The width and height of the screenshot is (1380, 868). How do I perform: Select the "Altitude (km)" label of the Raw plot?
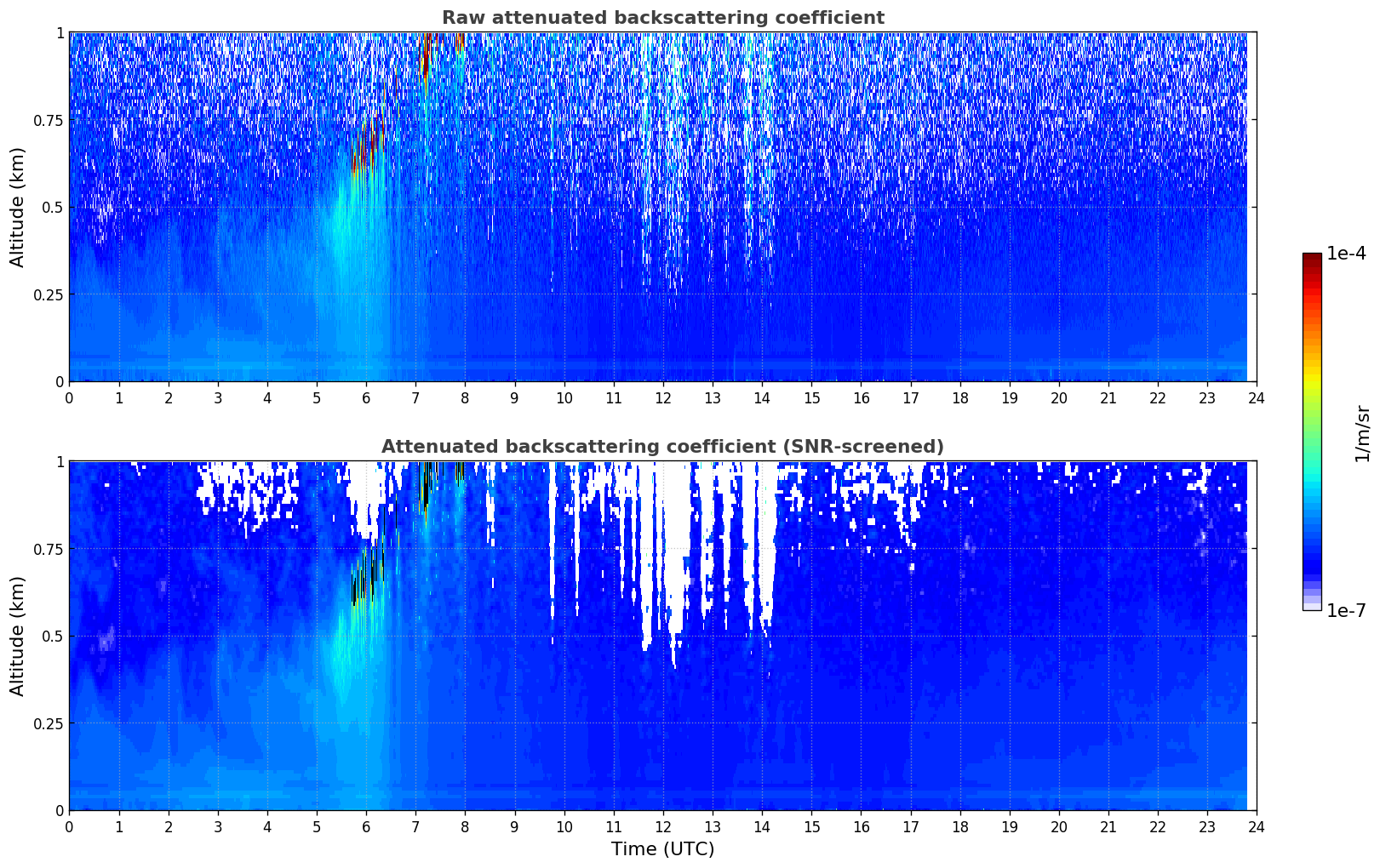pos(18,207)
